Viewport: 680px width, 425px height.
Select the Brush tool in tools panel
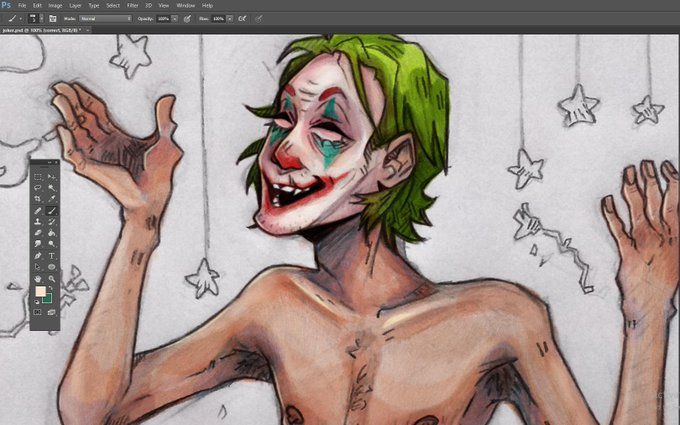(x=52, y=211)
